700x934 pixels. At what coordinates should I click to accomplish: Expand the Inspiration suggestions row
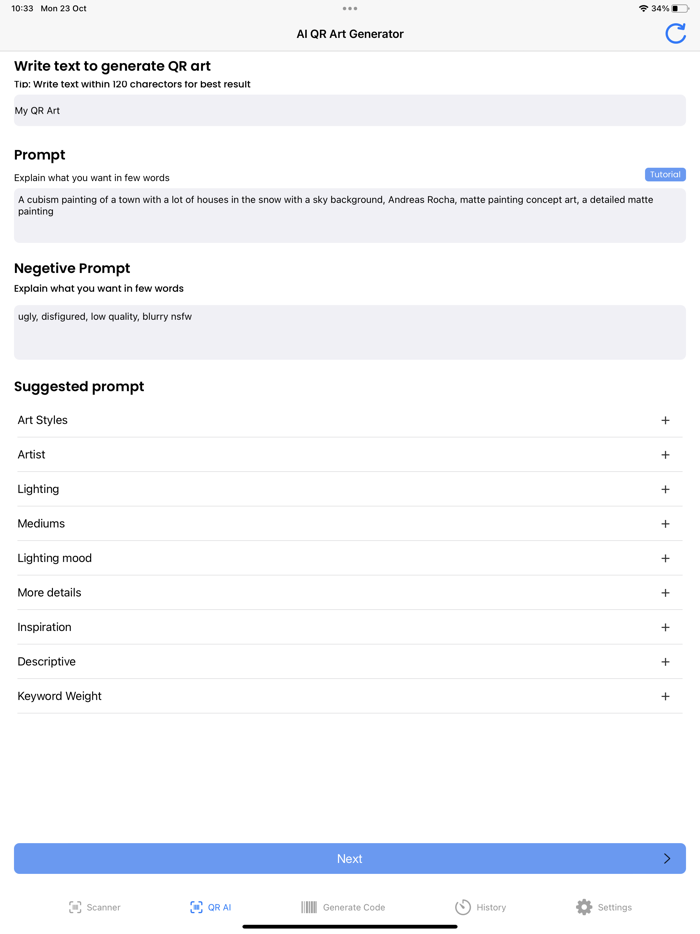click(x=665, y=628)
